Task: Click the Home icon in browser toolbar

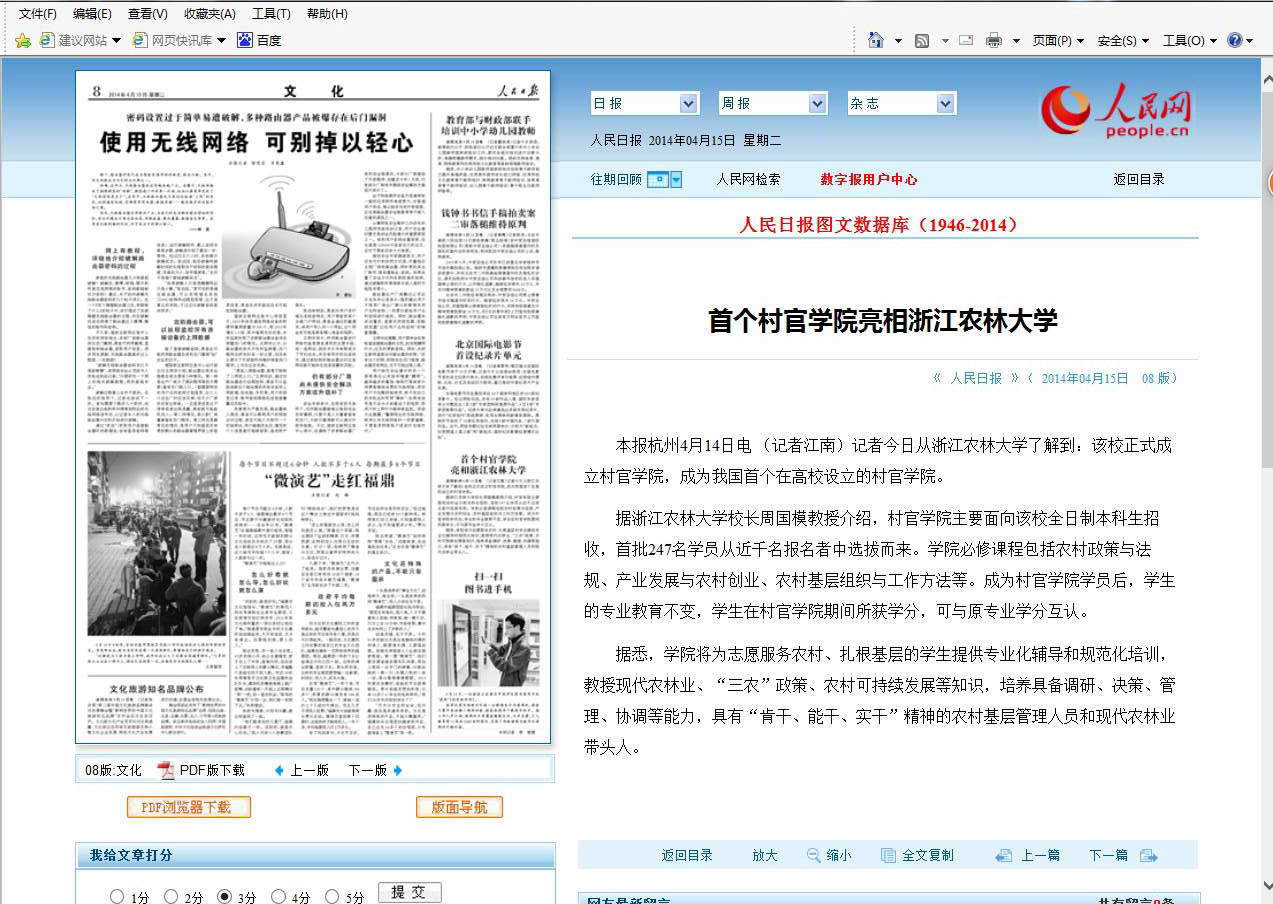Action: point(876,40)
